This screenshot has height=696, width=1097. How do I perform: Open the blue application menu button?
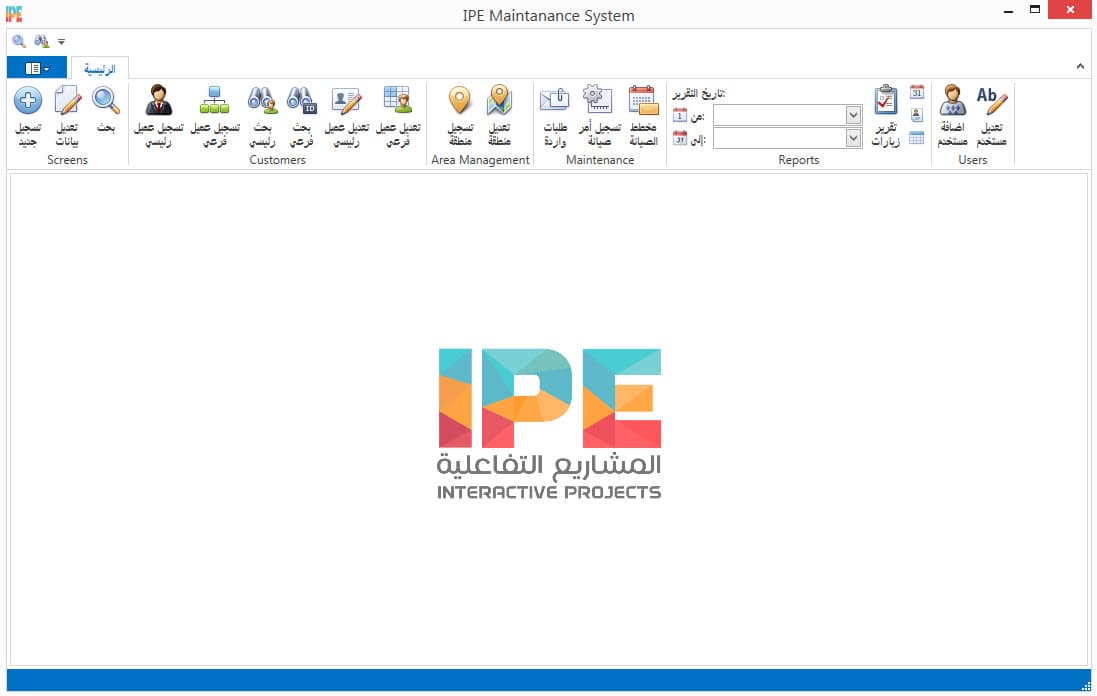[x=37, y=68]
